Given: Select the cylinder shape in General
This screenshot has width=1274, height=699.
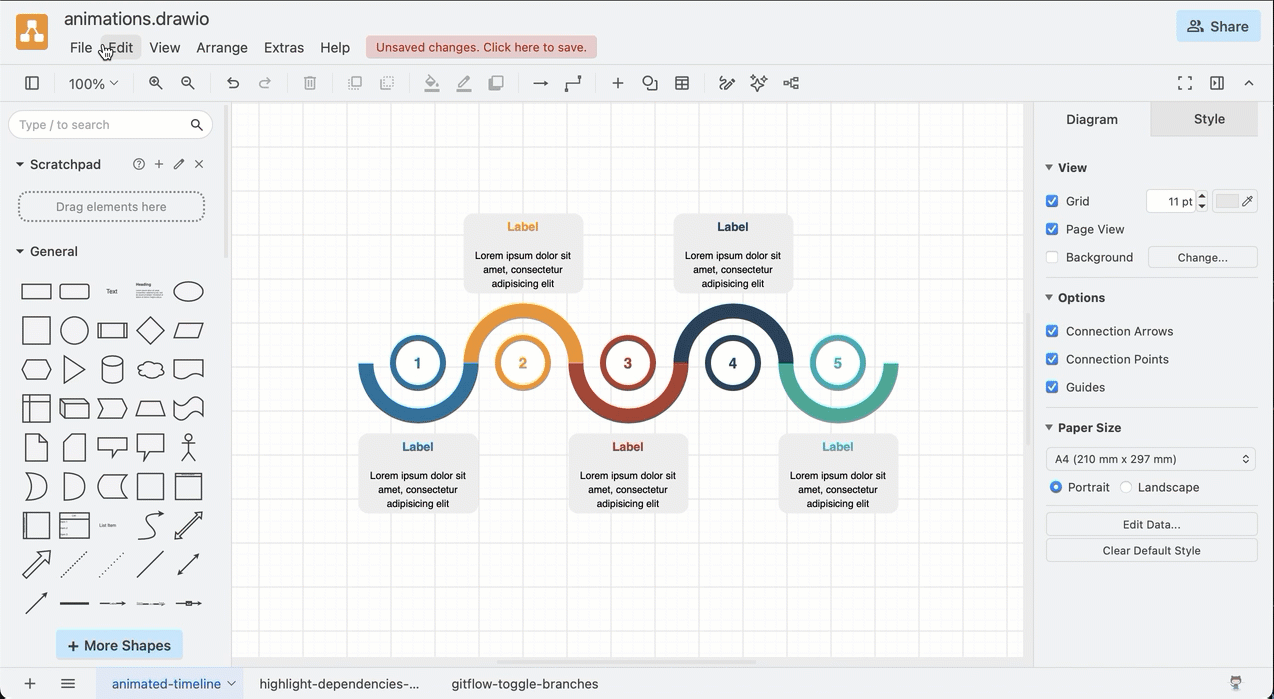Looking at the screenshot, I should [112, 370].
